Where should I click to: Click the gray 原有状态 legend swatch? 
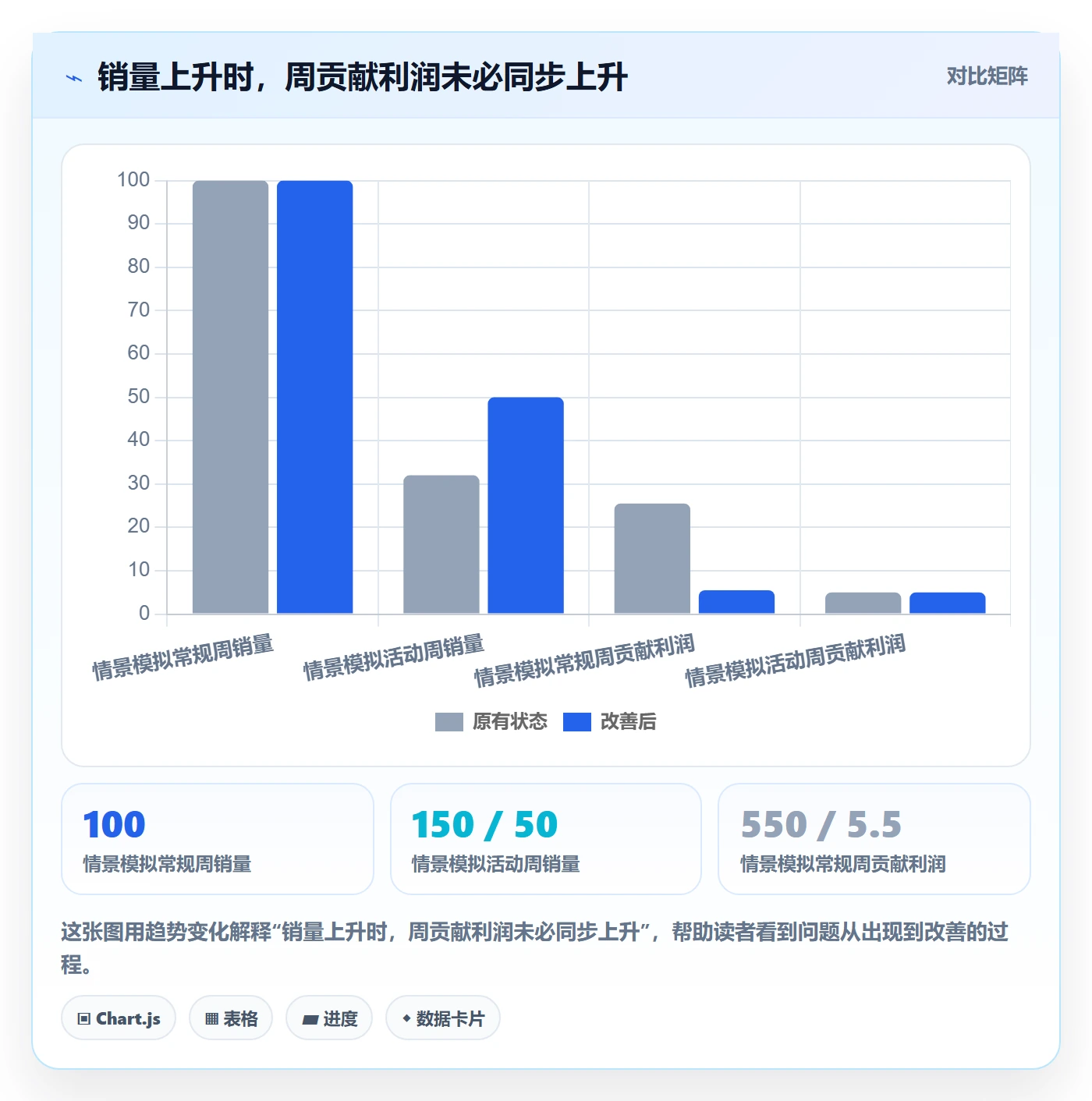(x=449, y=722)
